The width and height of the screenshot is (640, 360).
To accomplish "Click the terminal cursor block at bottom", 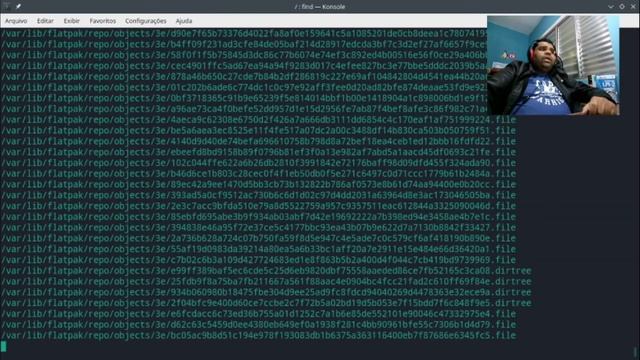I will point(4,347).
